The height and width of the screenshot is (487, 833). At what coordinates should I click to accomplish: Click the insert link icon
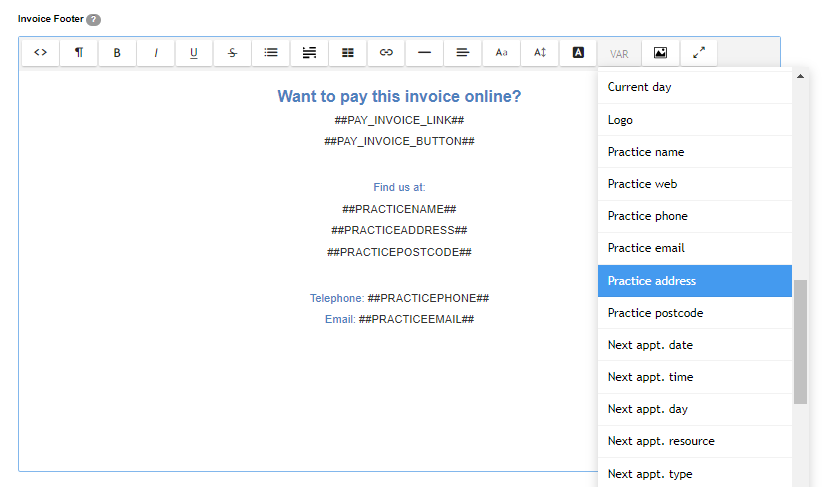(x=386, y=53)
